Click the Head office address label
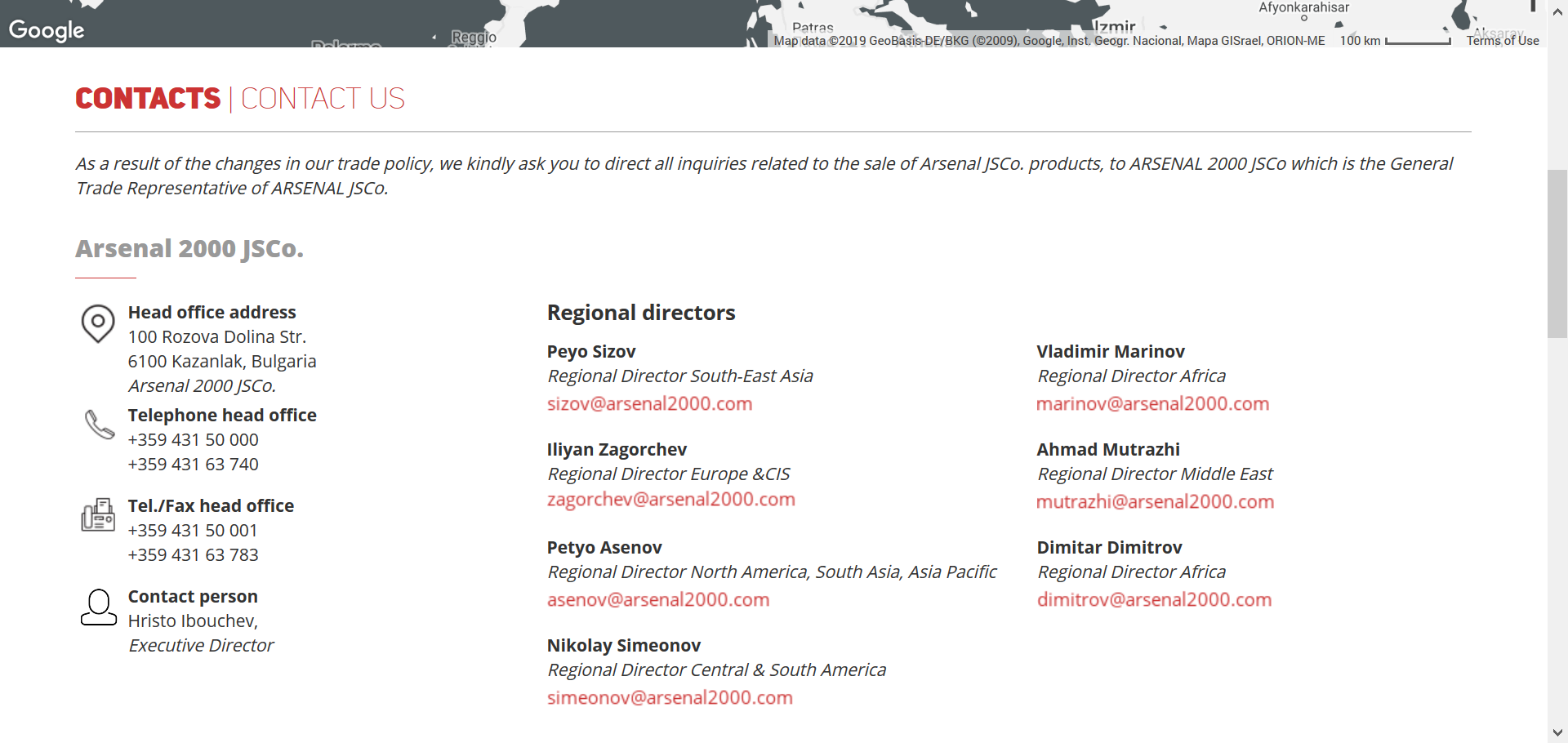The width and height of the screenshot is (1568, 743). pyautogui.click(x=212, y=312)
